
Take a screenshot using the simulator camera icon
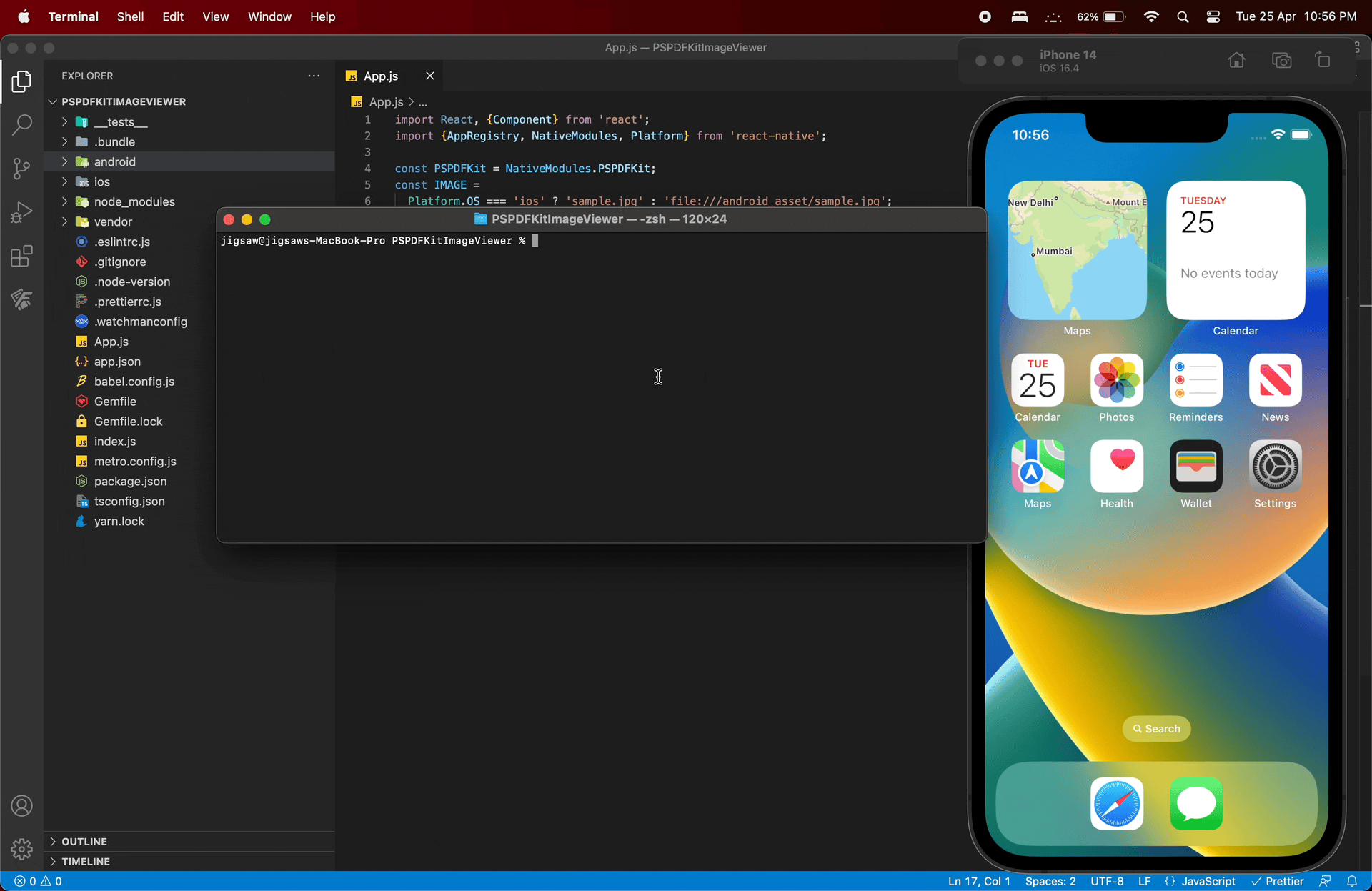click(x=1281, y=60)
